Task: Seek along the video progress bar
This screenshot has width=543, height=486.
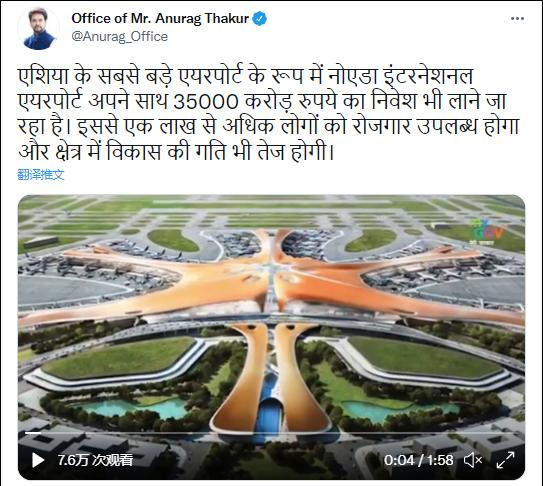Action: (271, 433)
